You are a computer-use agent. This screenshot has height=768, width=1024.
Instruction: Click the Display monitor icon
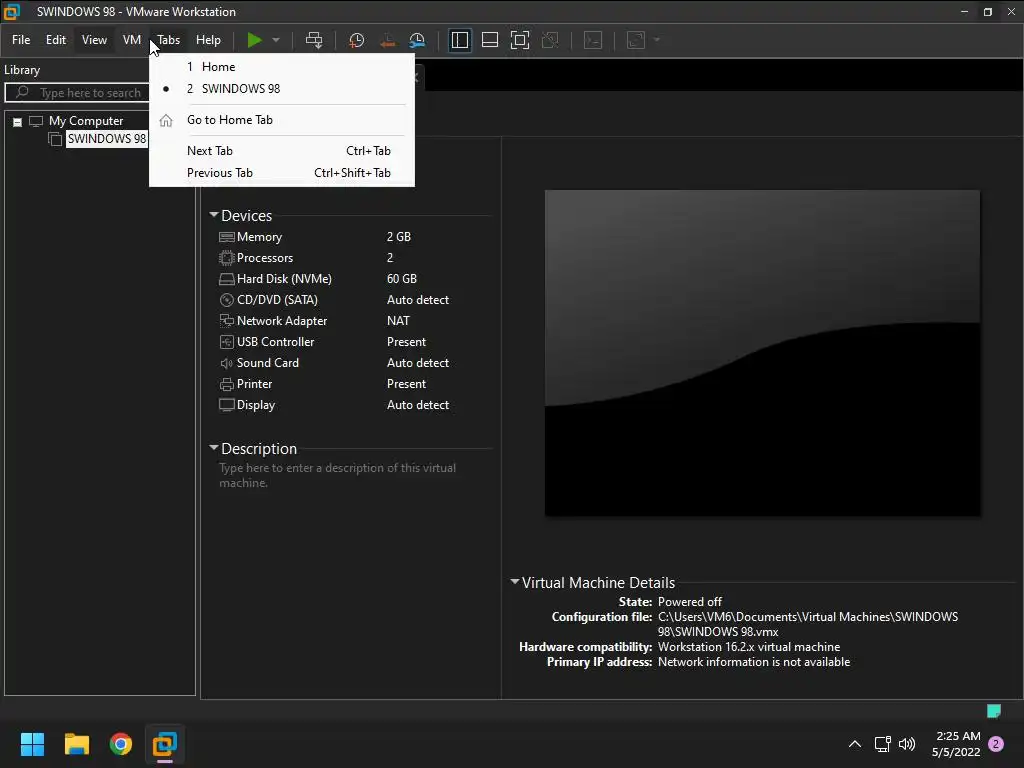click(227, 405)
